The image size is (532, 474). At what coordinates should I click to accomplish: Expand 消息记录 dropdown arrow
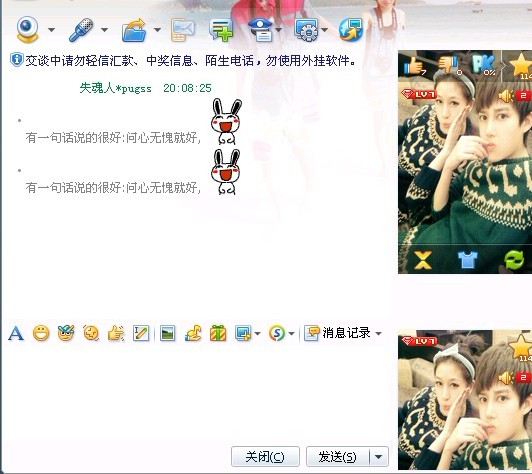point(378,334)
